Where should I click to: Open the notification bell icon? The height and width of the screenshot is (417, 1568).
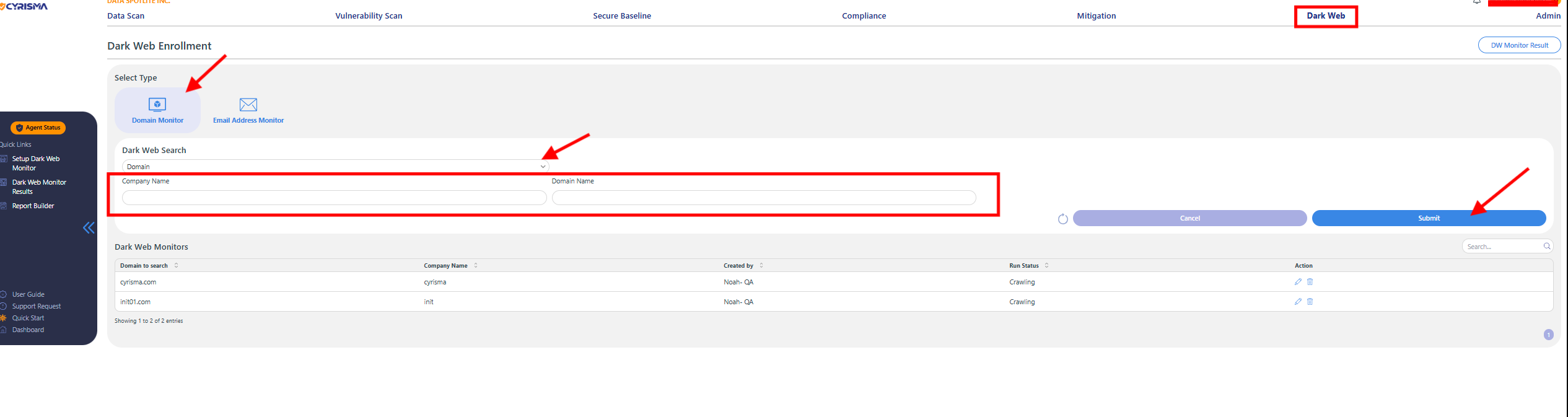click(1477, 2)
